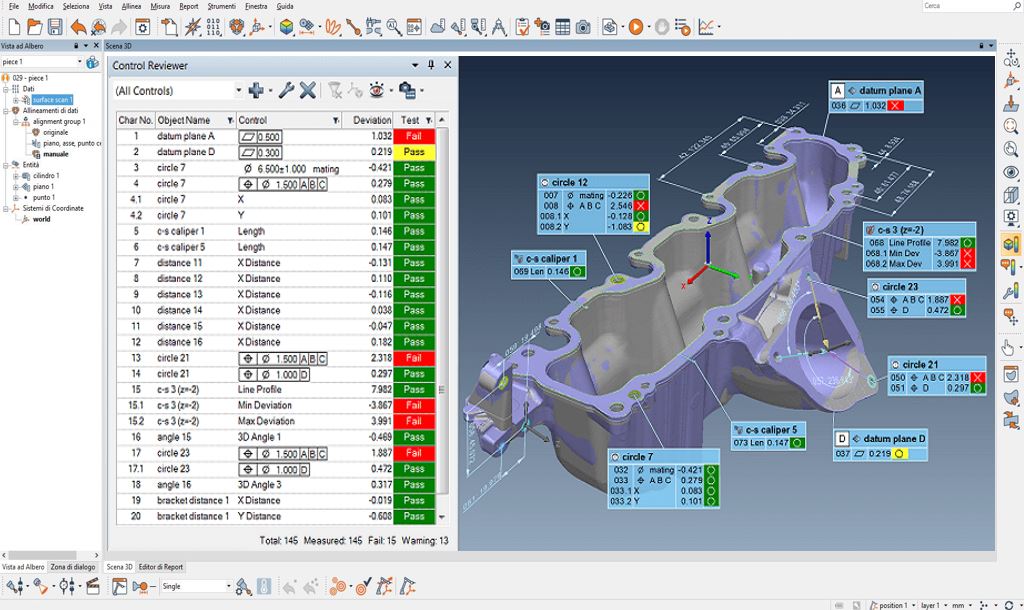Open the Misura menu
Viewport: 1024px width, 610px height.
(x=159, y=6)
